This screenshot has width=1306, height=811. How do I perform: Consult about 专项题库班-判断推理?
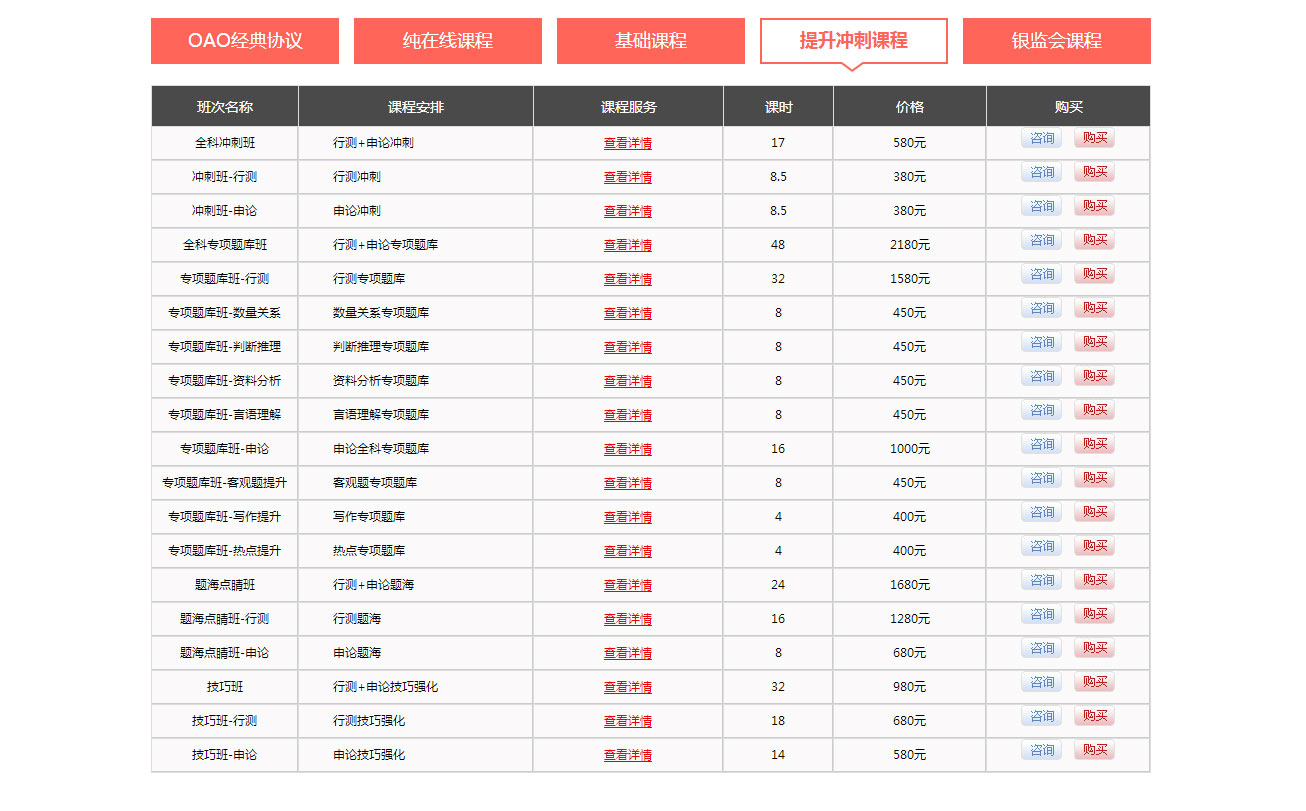tap(1042, 342)
